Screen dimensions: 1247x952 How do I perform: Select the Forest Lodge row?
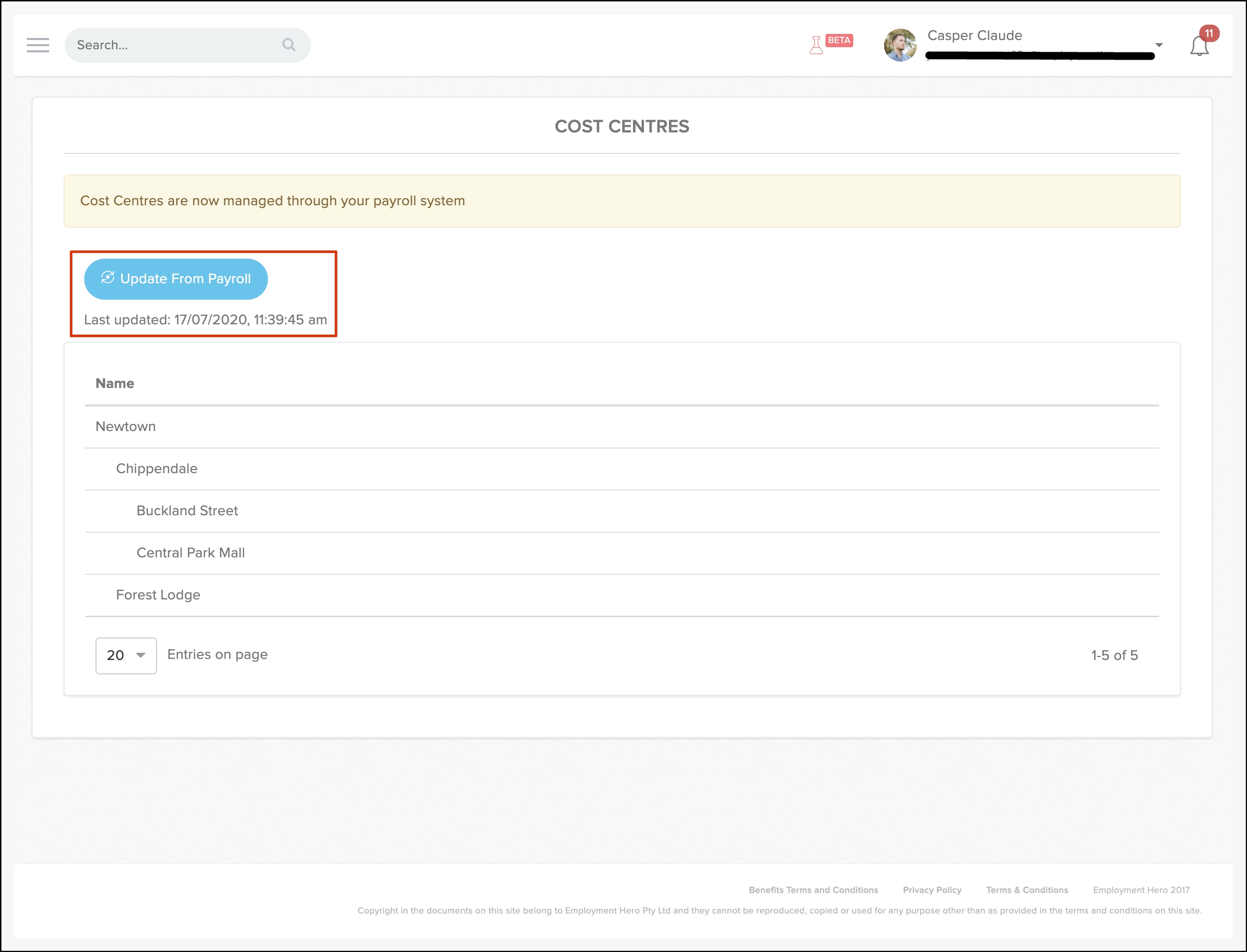tap(158, 594)
